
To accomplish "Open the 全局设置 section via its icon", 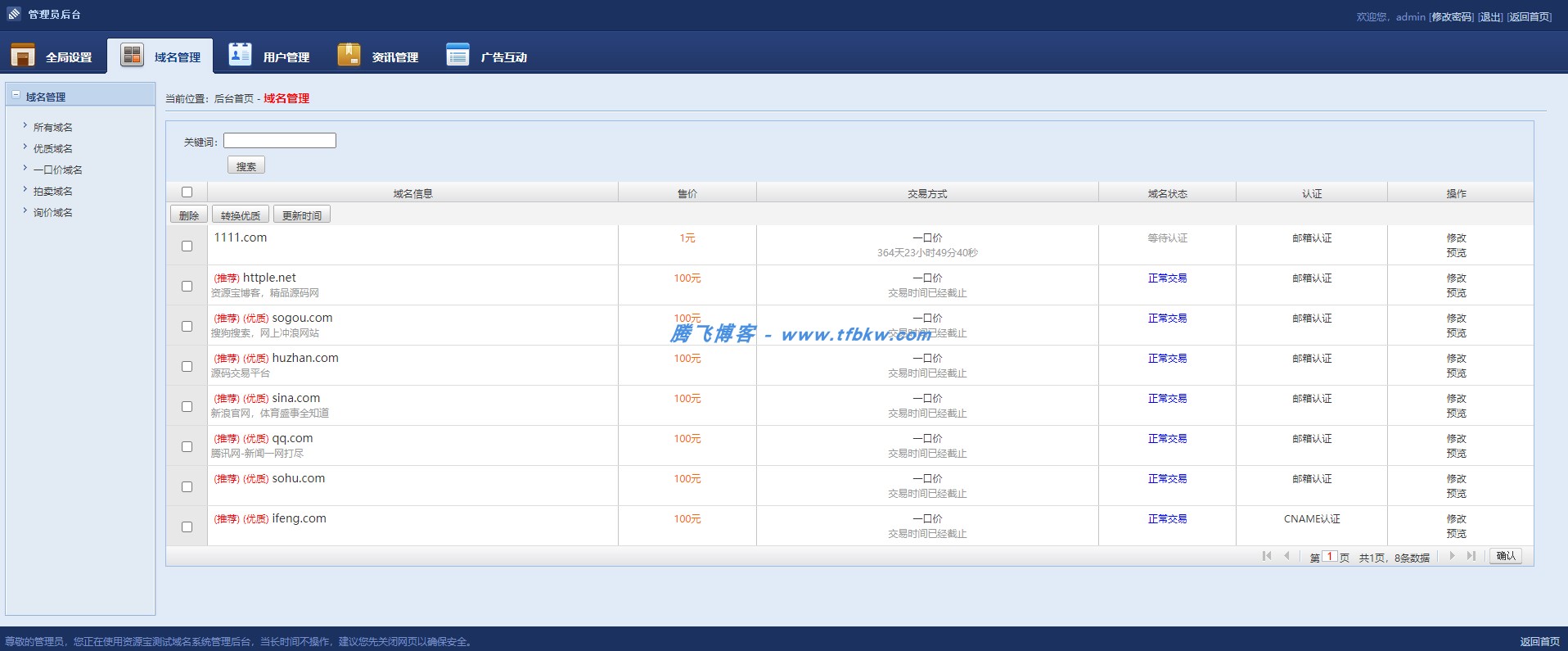I will pyautogui.click(x=23, y=56).
